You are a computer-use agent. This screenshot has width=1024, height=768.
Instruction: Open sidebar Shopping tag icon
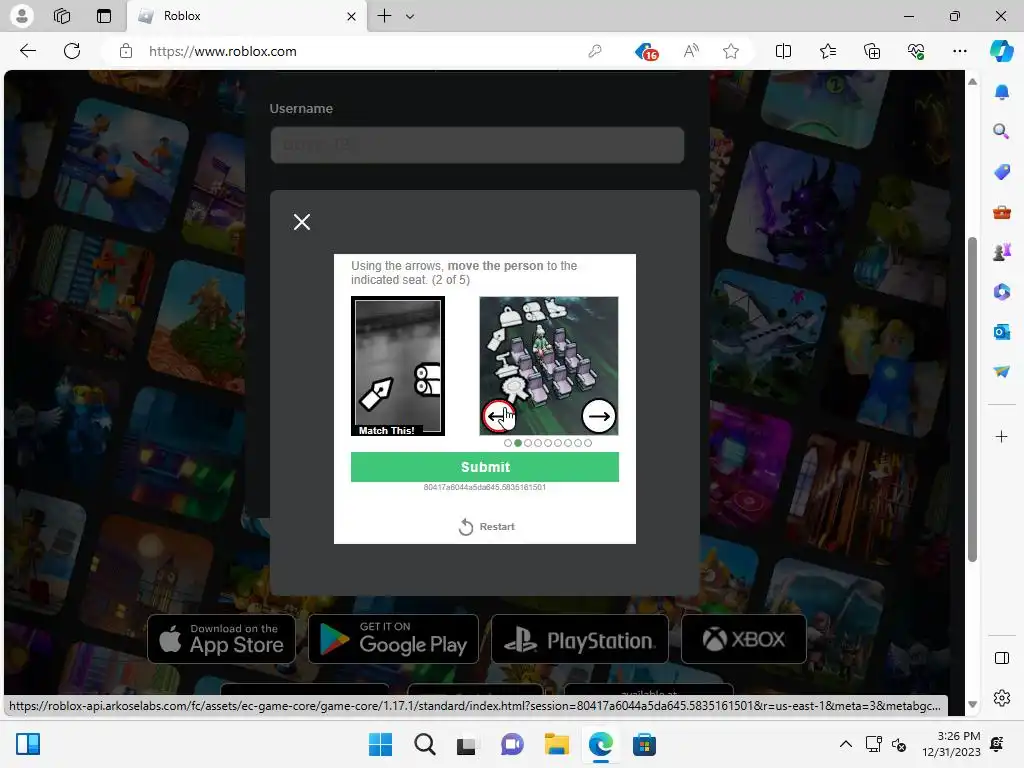(x=1002, y=172)
